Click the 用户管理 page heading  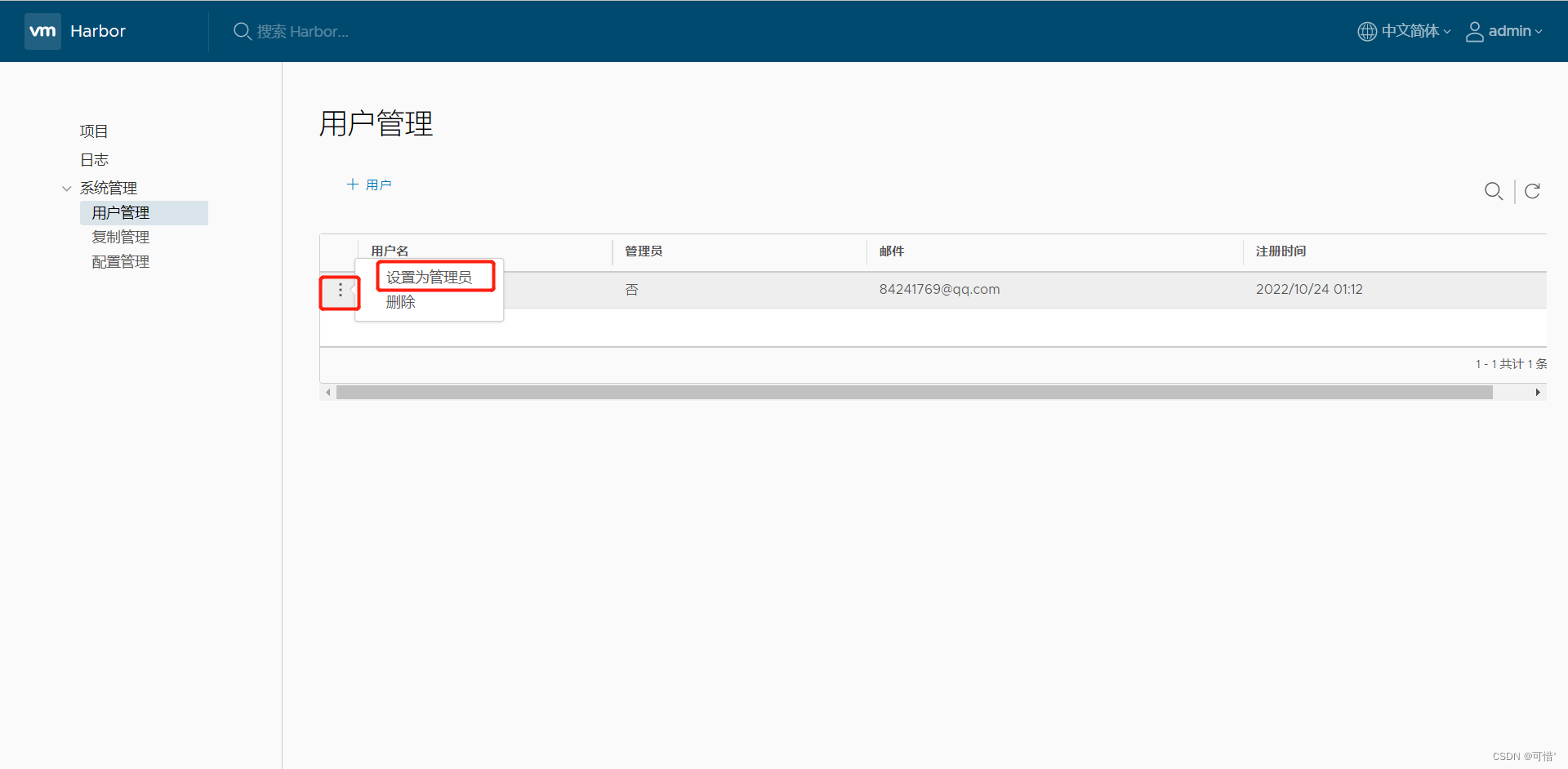pyautogui.click(x=376, y=124)
